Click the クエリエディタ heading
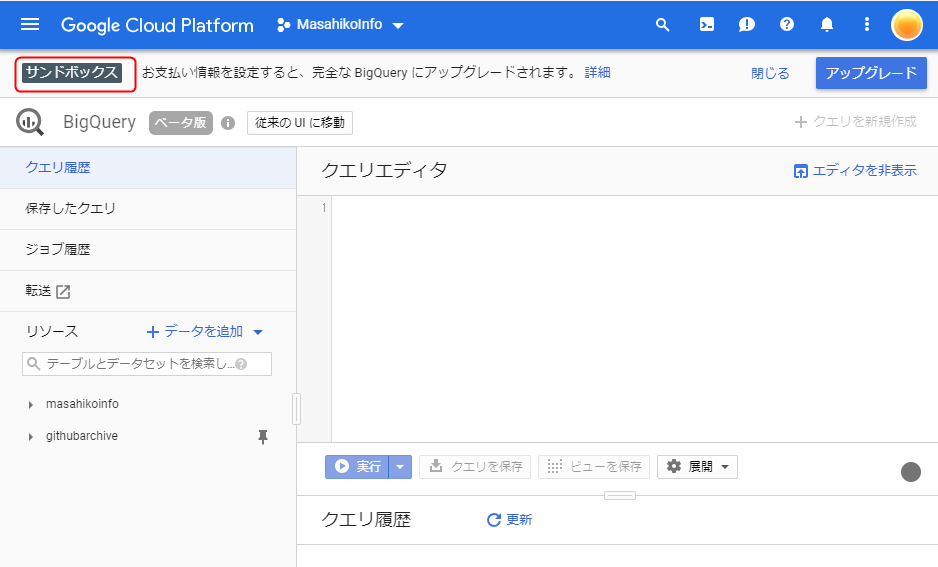The height and width of the screenshot is (567, 938). click(x=384, y=170)
